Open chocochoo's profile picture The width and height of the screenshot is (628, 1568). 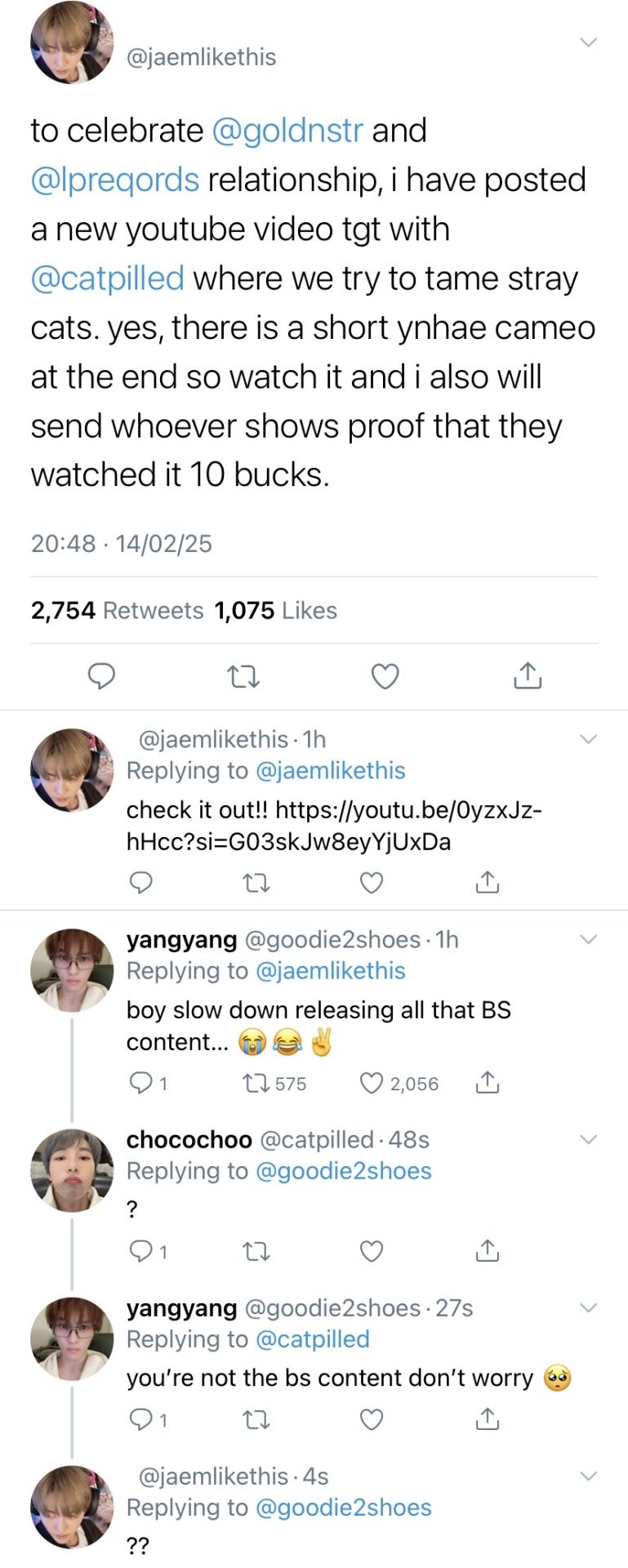72,1170
